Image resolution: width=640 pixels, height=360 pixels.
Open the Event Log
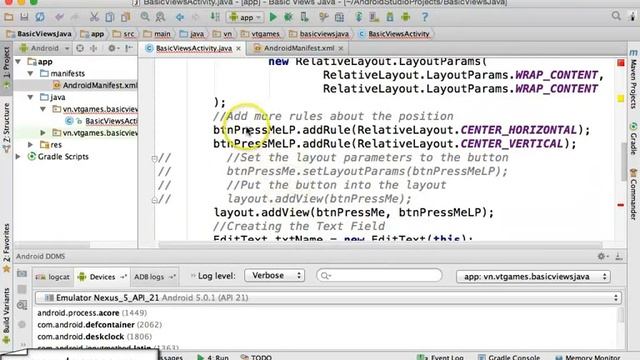point(440,357)
